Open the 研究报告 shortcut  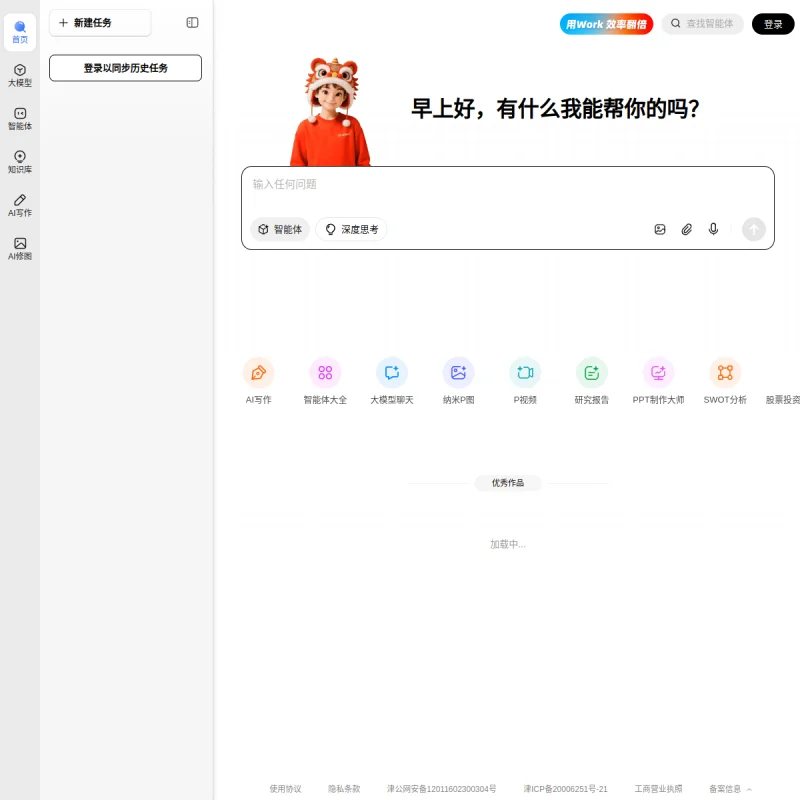click(x=592, y=381)
